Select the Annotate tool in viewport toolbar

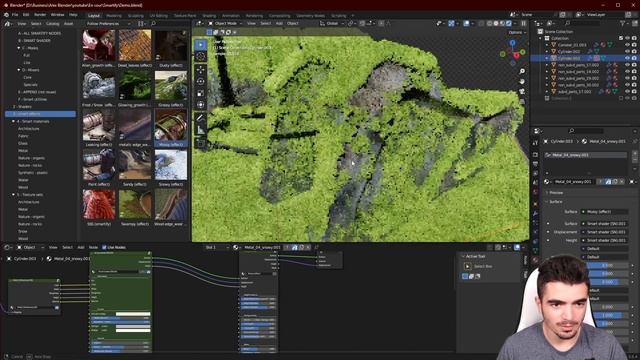(200, 118)
